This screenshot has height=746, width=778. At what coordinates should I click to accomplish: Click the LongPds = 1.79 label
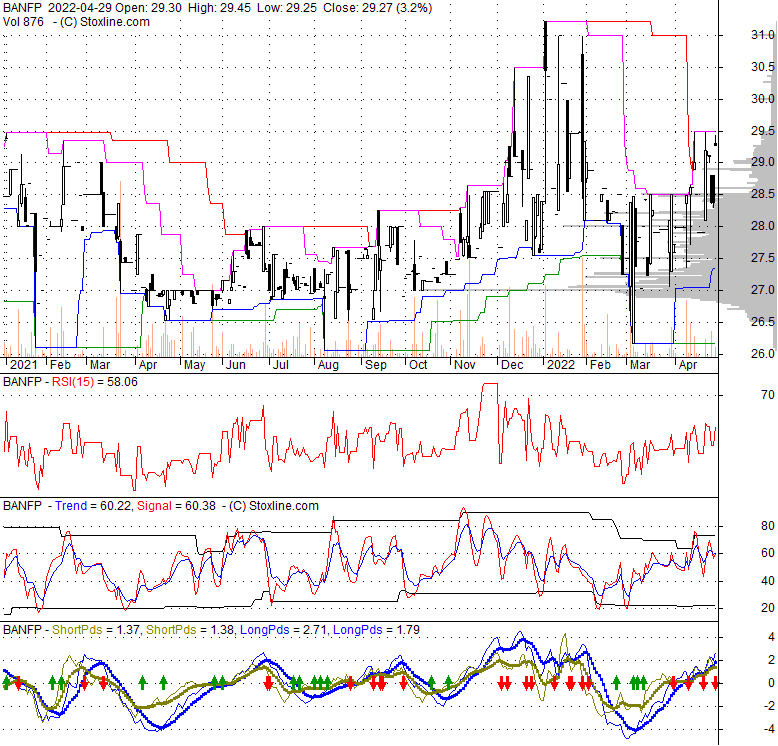377,630
